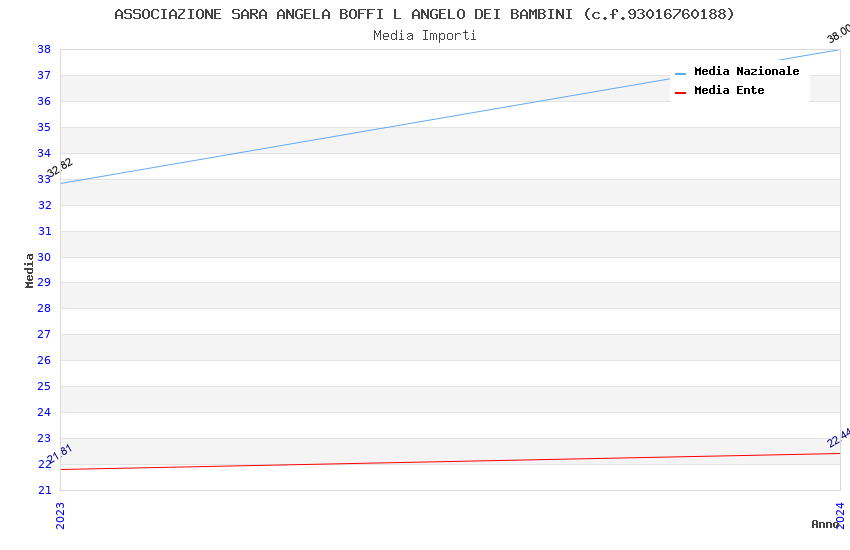Click the y-axis value 25
Screen dimensions: 850x550
point(44,386)
